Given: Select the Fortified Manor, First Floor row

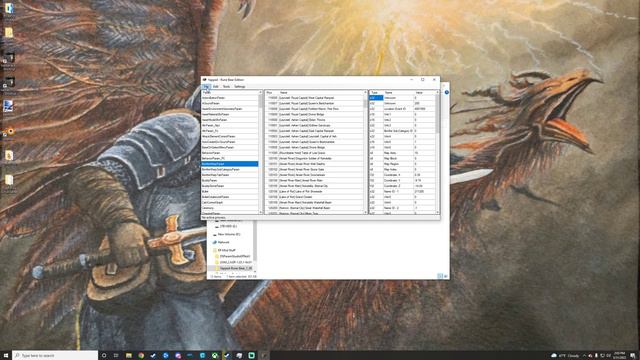Looking at the screenshot, I should (314, 109).
